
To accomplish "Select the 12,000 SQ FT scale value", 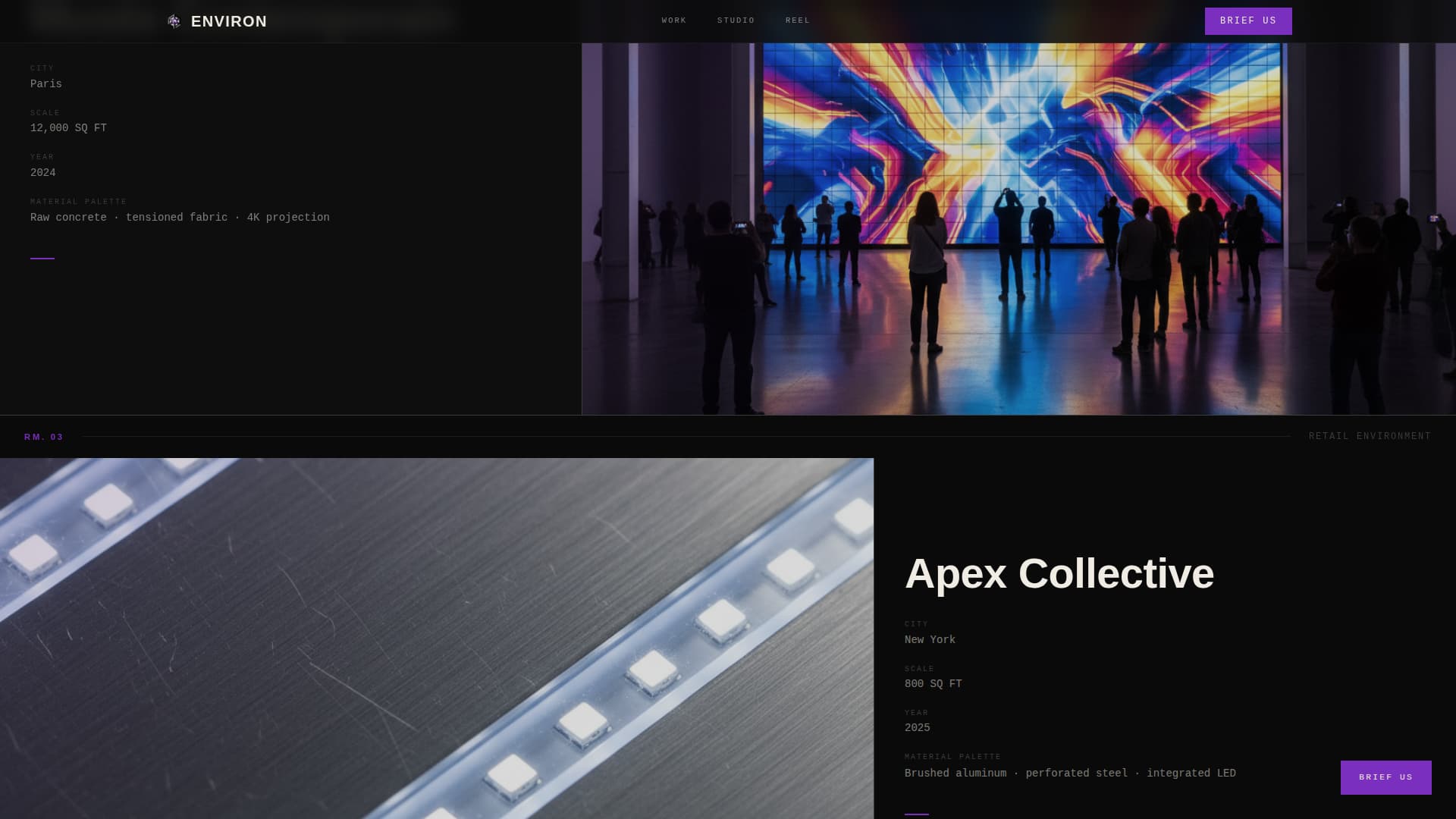I will point(68,128).
